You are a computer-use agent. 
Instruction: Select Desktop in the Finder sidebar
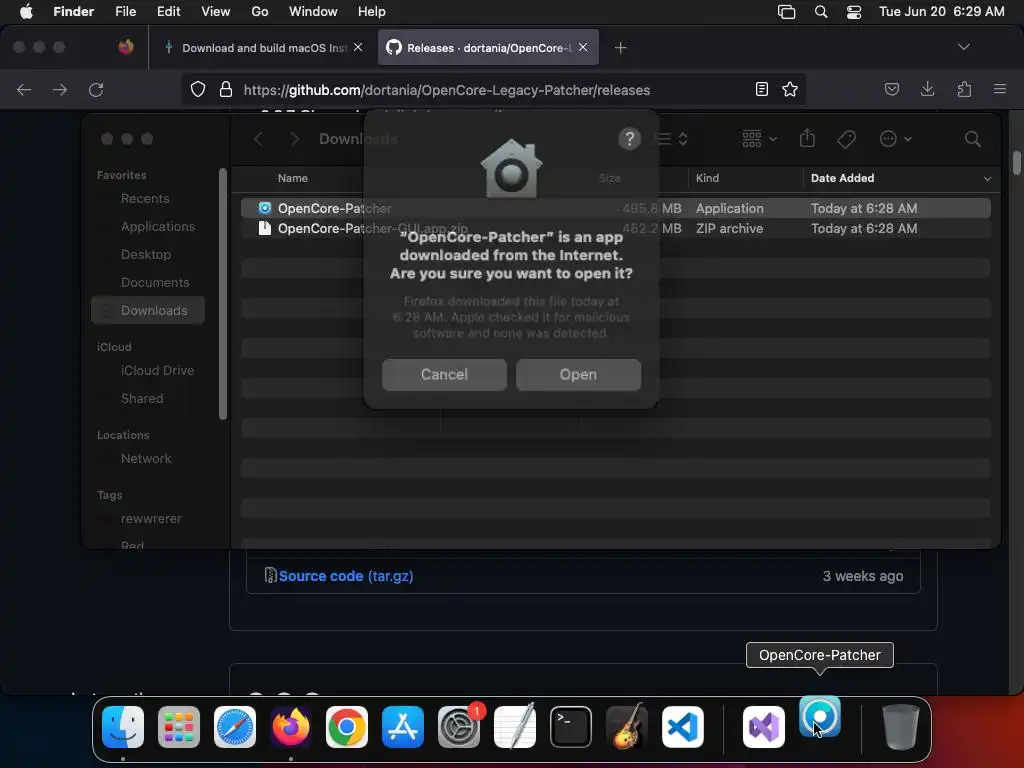click(x=146, y=255)
